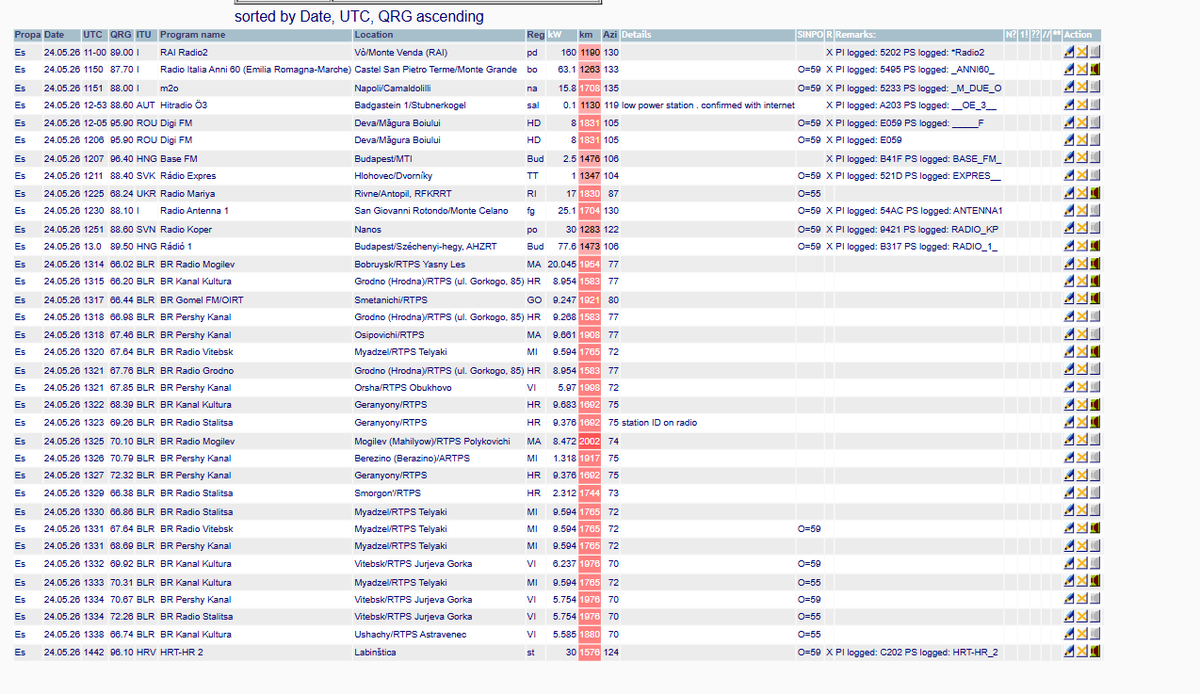Select location 'Smetanichi/RTPS'
1200x694 pixels.
click(391, 299)
